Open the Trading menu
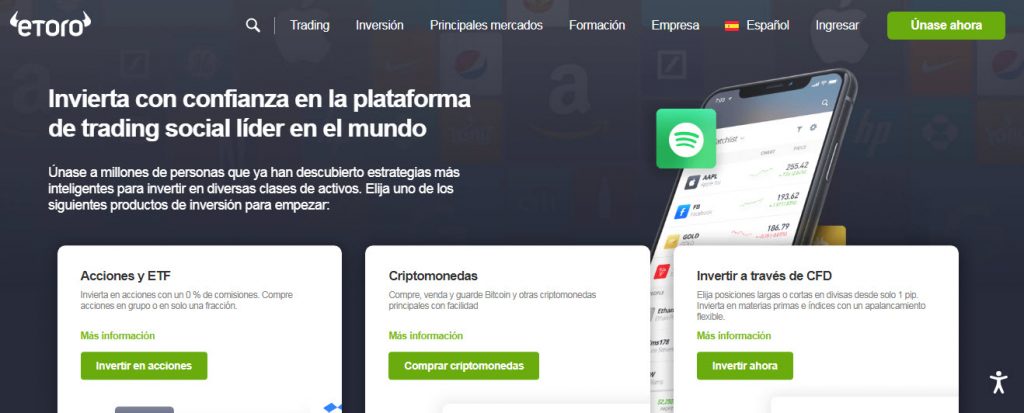Screen dimensions: 1024x413 (310, 25)
